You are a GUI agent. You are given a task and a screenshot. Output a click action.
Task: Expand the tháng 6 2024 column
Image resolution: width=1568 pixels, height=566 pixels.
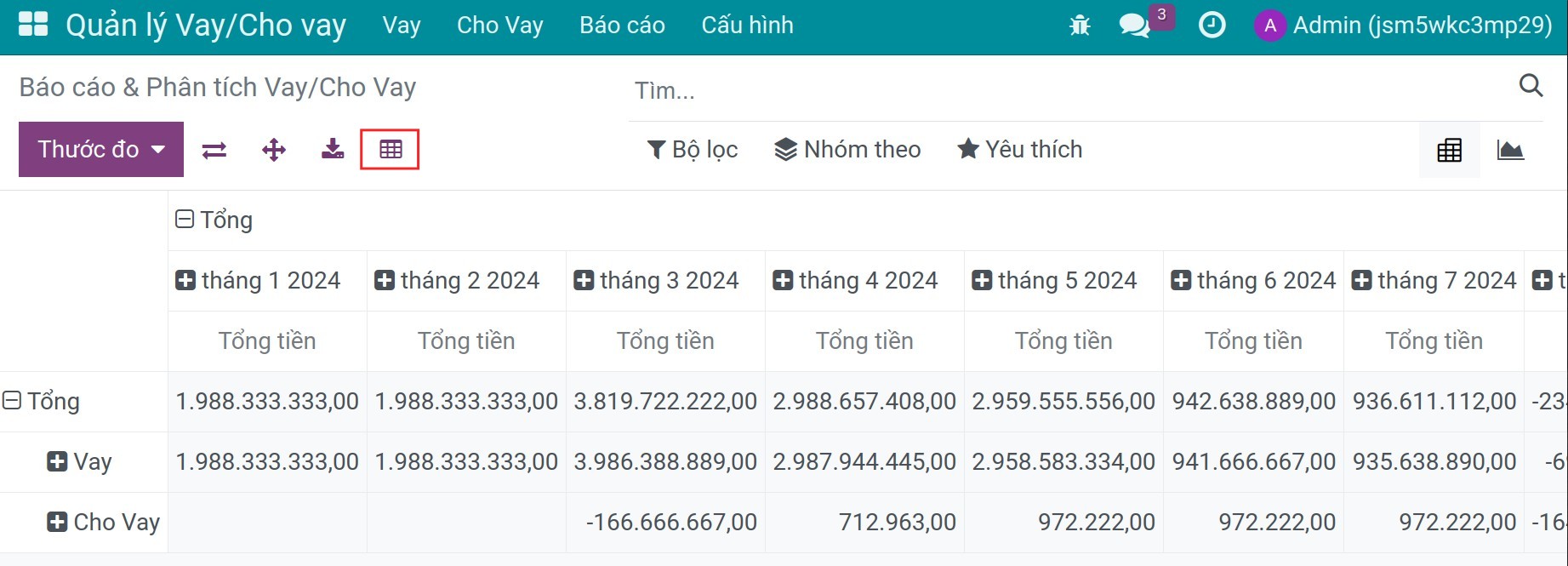point(1253,280)
